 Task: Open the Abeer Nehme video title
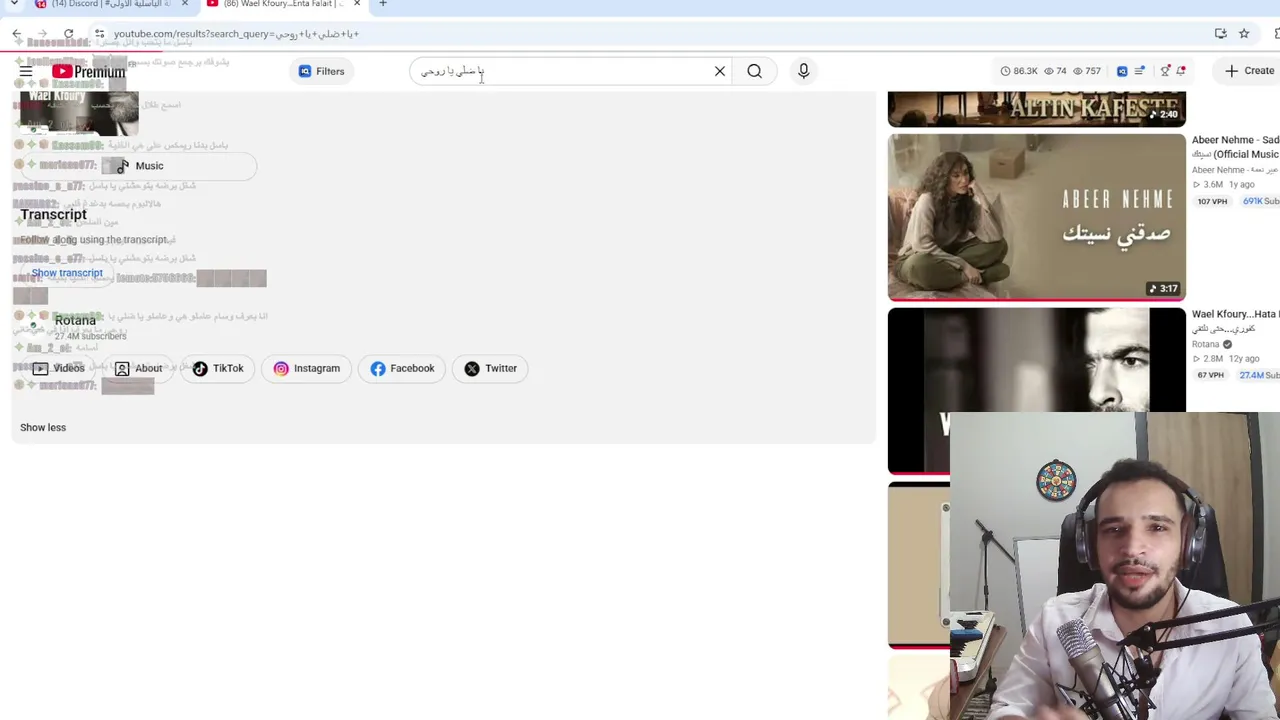pyautogui.click(x=1235, y=147)
